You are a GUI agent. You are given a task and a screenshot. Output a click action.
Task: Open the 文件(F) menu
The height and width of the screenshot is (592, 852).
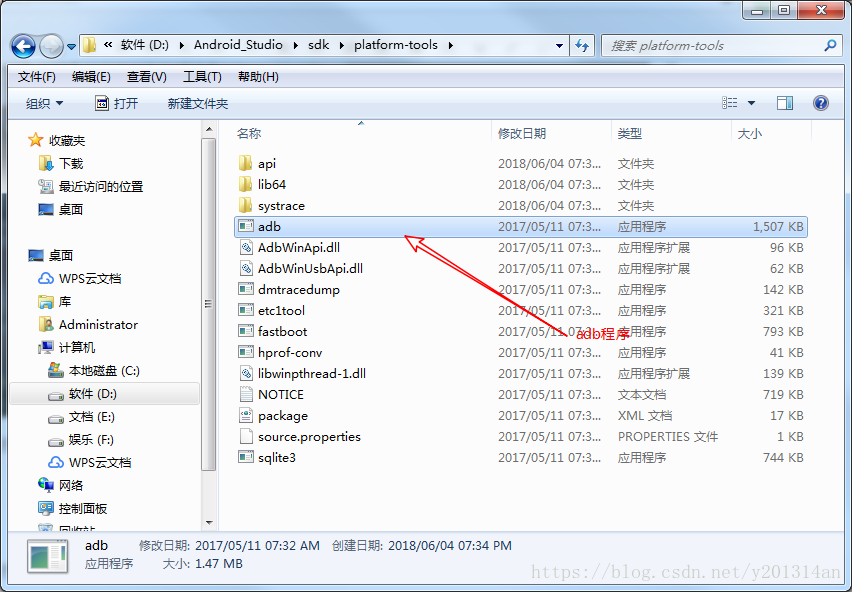(x=36, y=77)
